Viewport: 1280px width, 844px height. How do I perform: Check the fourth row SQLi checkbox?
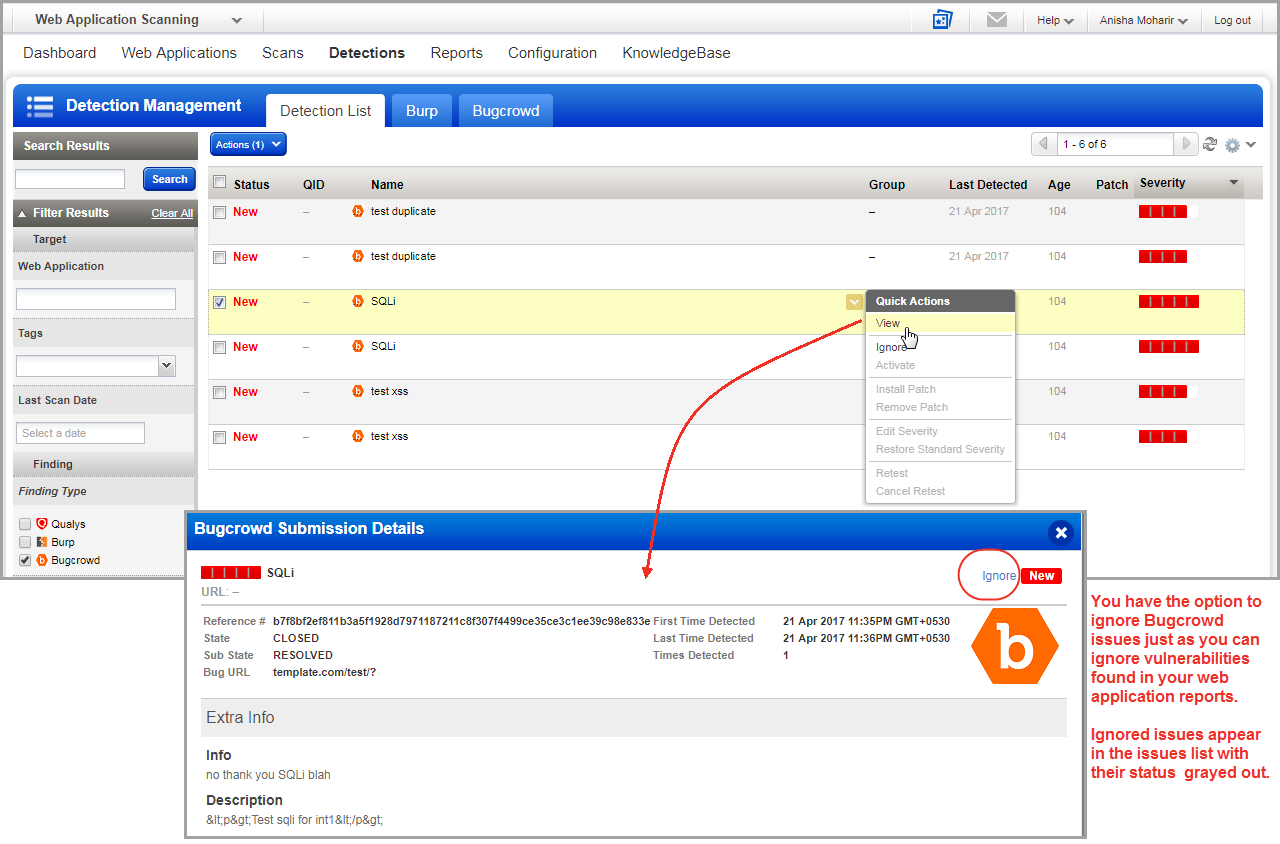tap(220, 347)
